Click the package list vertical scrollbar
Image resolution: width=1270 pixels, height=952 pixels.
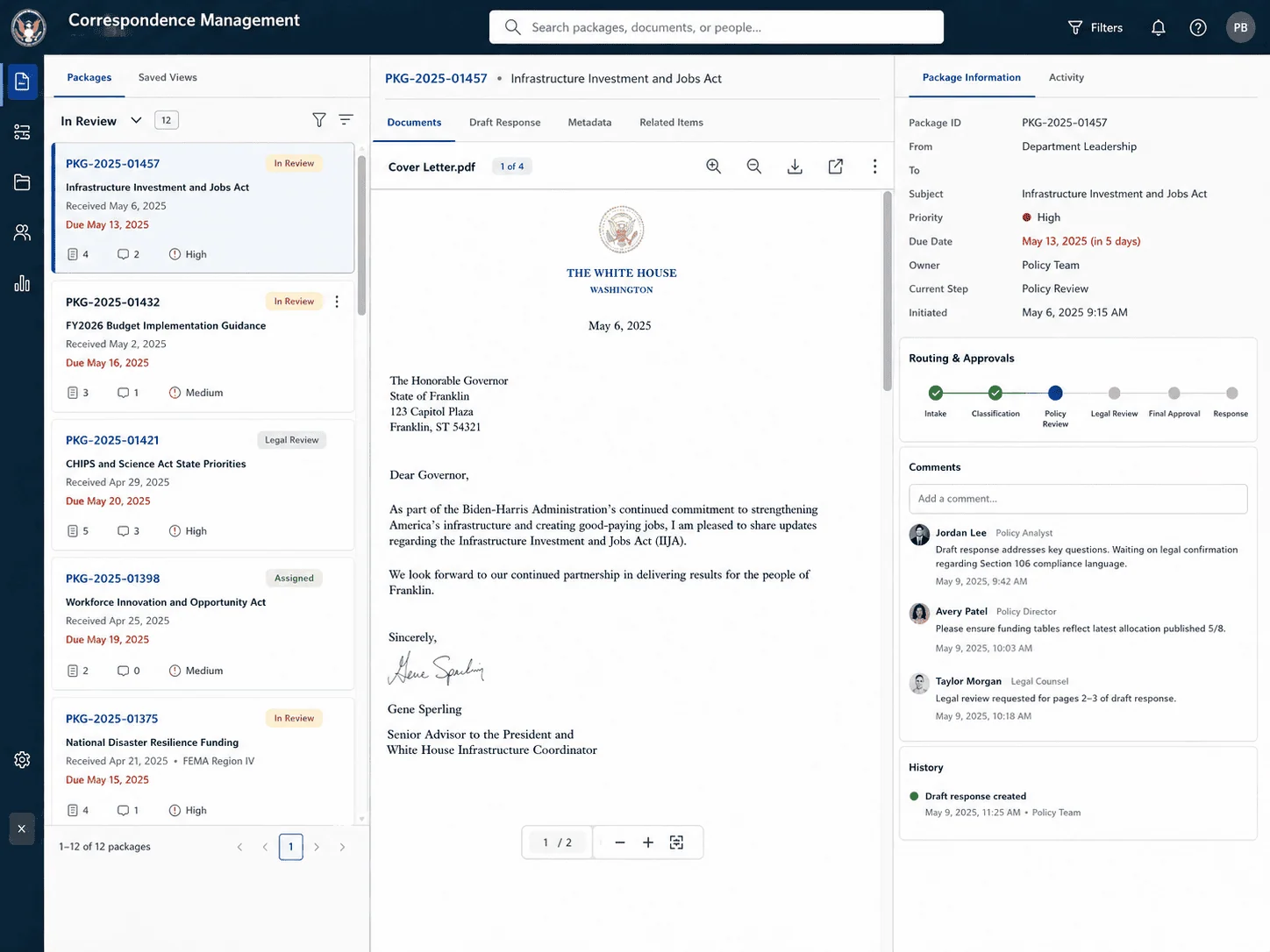(x=361, y=235)
